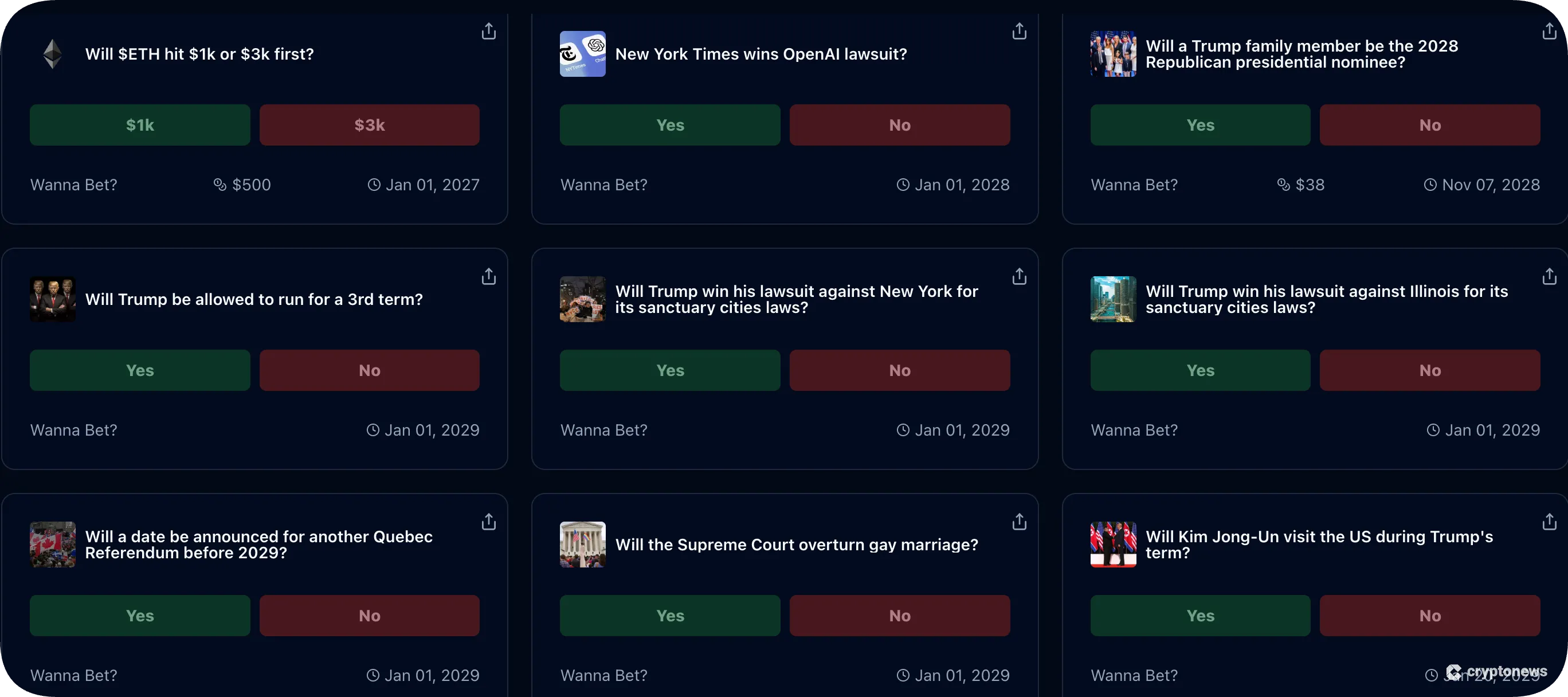This screenshot has width=1568, height=697.
Task: Share the New York Times OpenAI lawsuit market
Action: point(1019,31)
